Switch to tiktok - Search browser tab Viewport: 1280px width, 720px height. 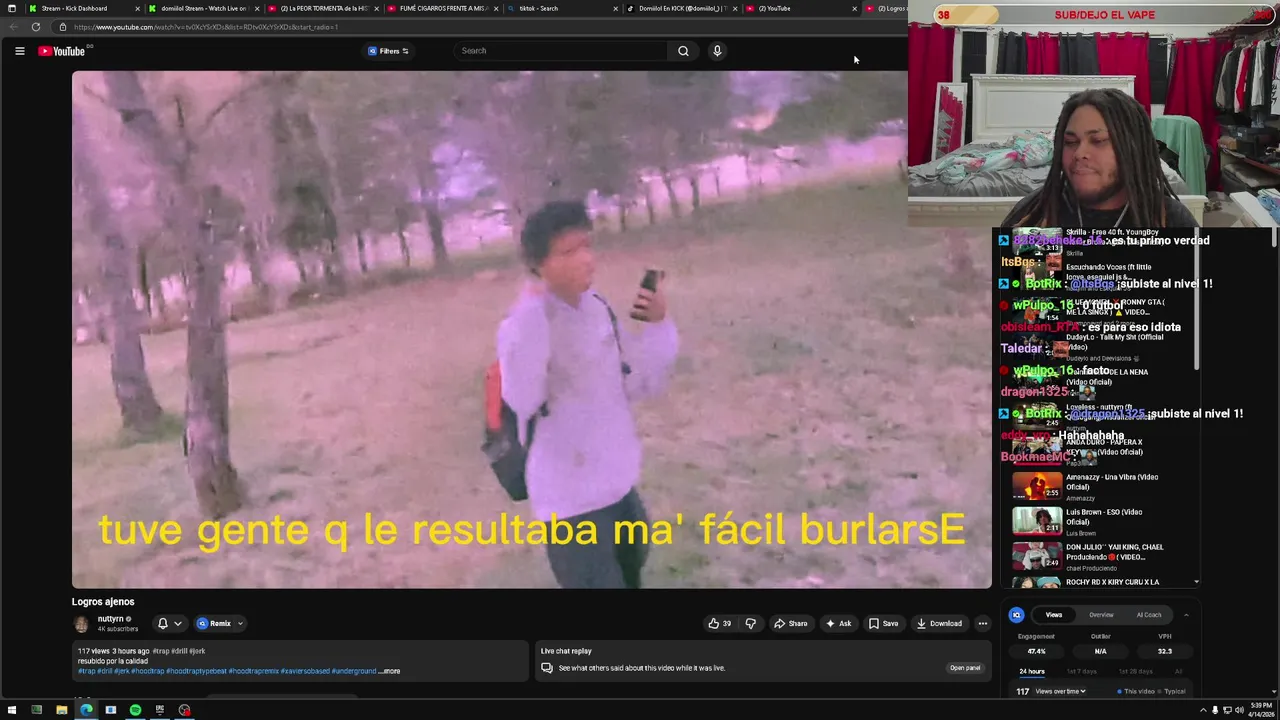click(x=560, y=8)
